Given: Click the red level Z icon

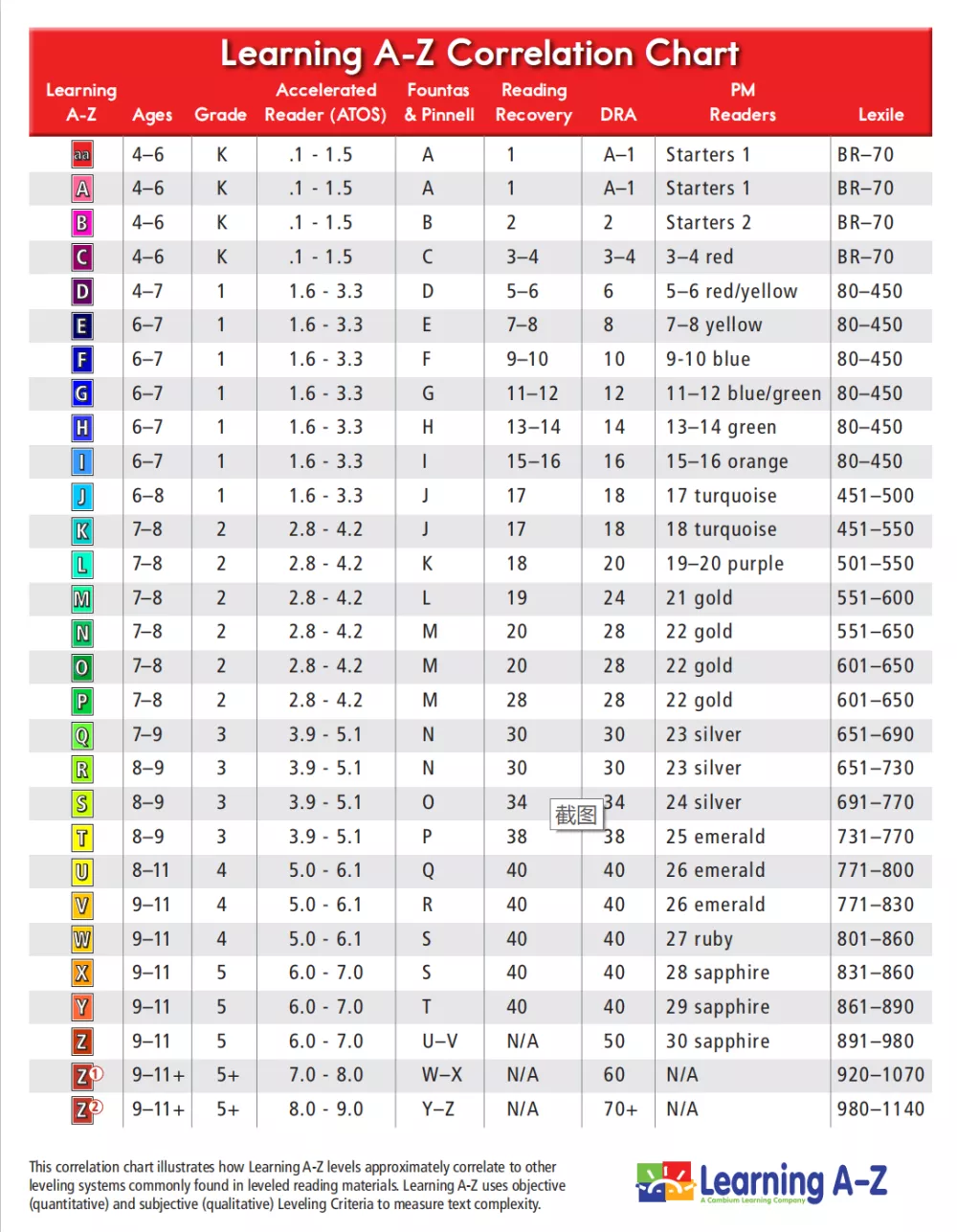Looking at the screenshot, I should (x=82, y=1042).
